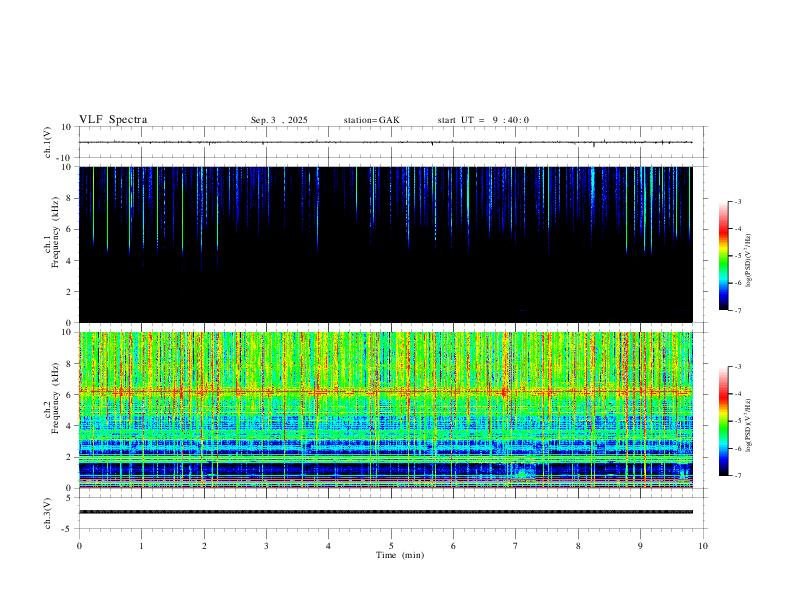Image resolution: width=792 pixels, height=612 pixels.
Task: Click the "start UT = 9 :40: 0" text
Action: [483, 120]
